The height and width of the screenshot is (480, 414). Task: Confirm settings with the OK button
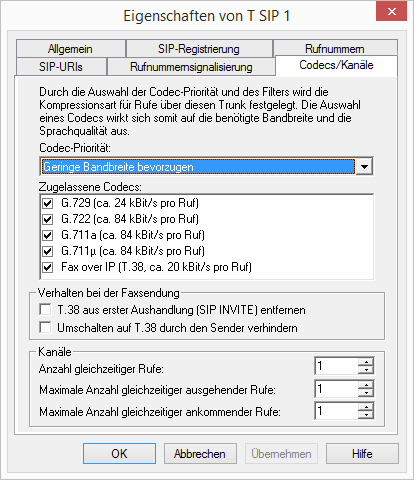tap(119, 453)
